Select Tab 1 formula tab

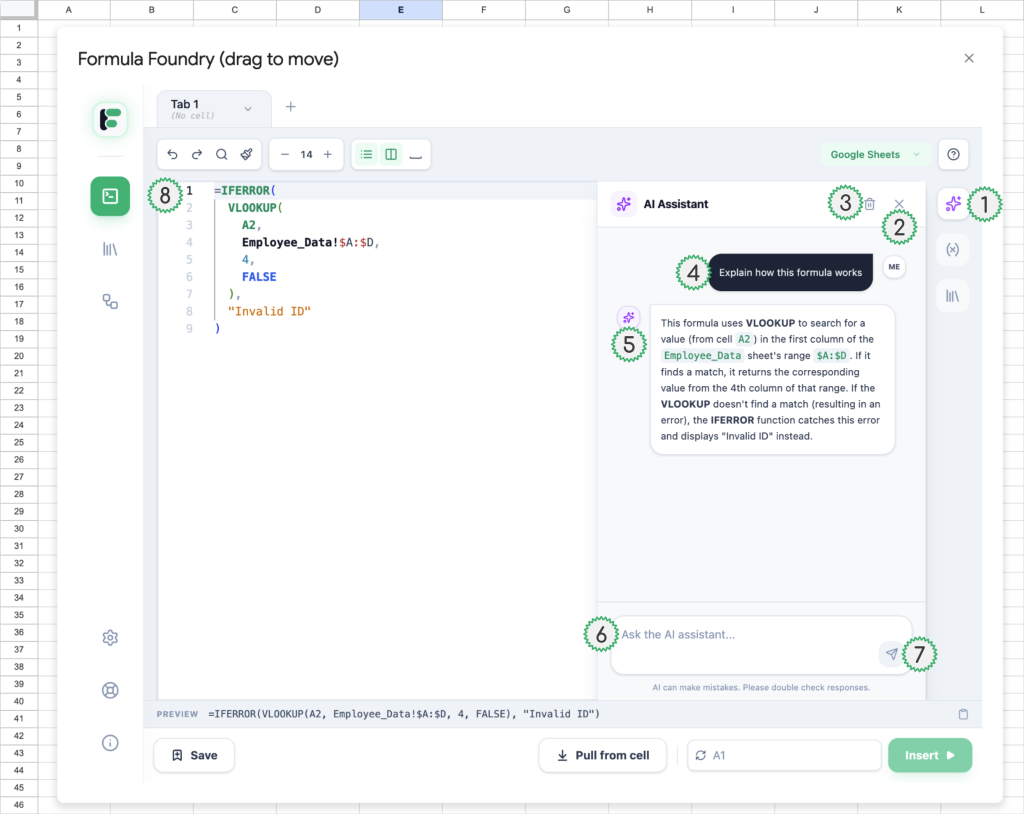pyautogui.click(x=195, y=108)
